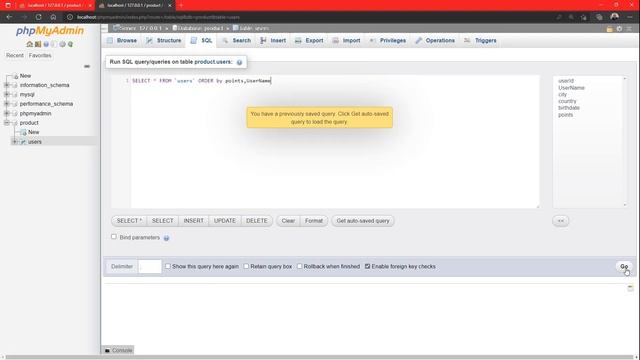Open the browser more options menu
This screenshot has width=640, height=360.
630,17
